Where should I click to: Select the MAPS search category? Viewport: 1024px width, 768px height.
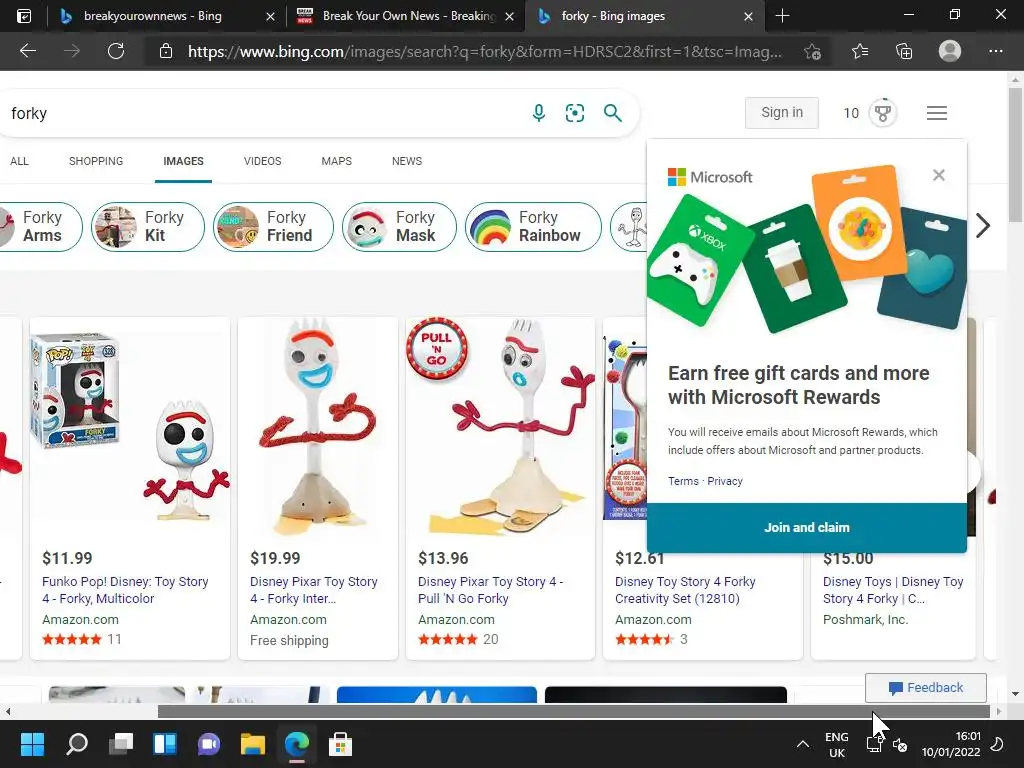pos(336,161)
